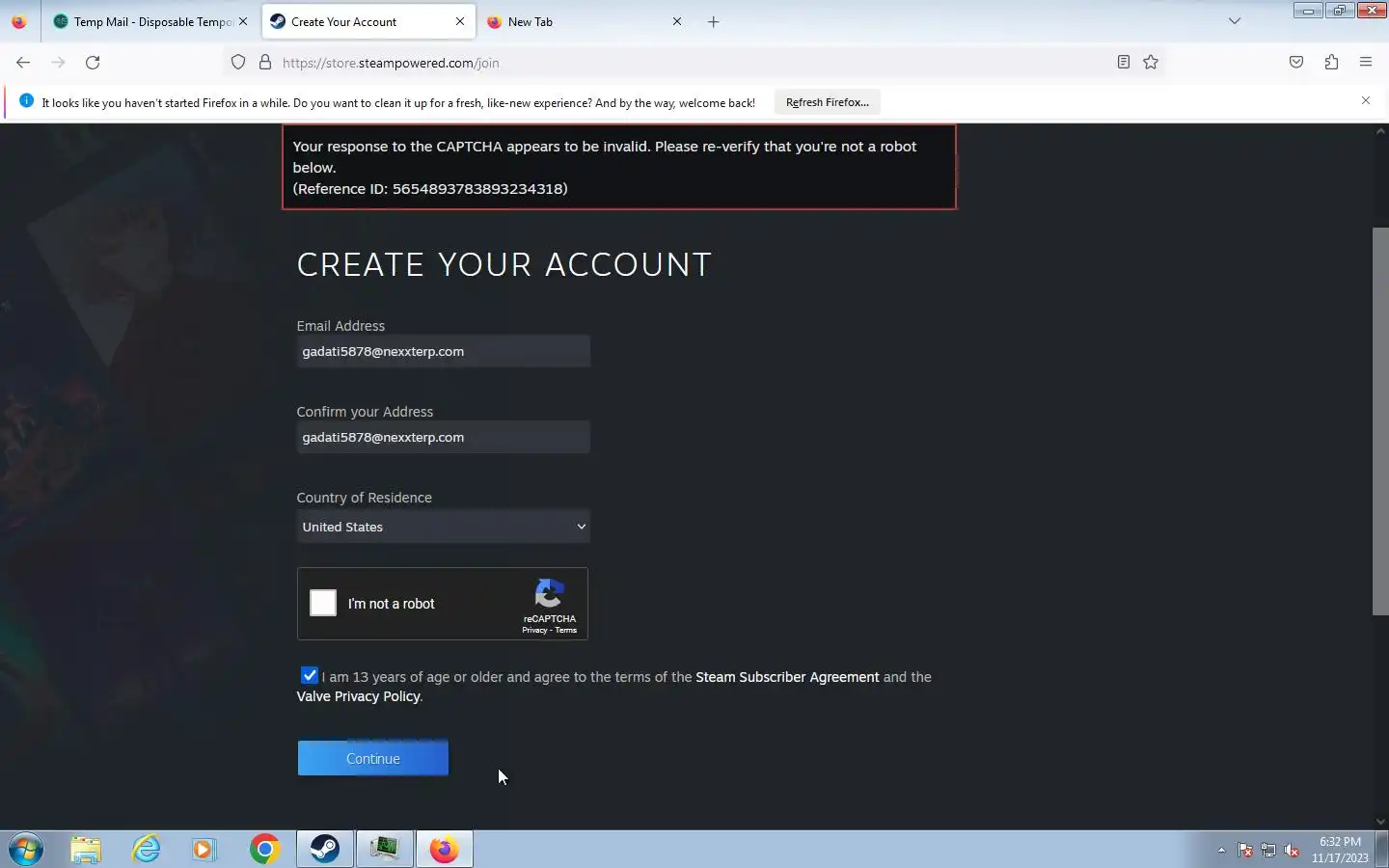Open Windows Media Player taskbar icon
The image size is (1389, 868).
(204, 850)
